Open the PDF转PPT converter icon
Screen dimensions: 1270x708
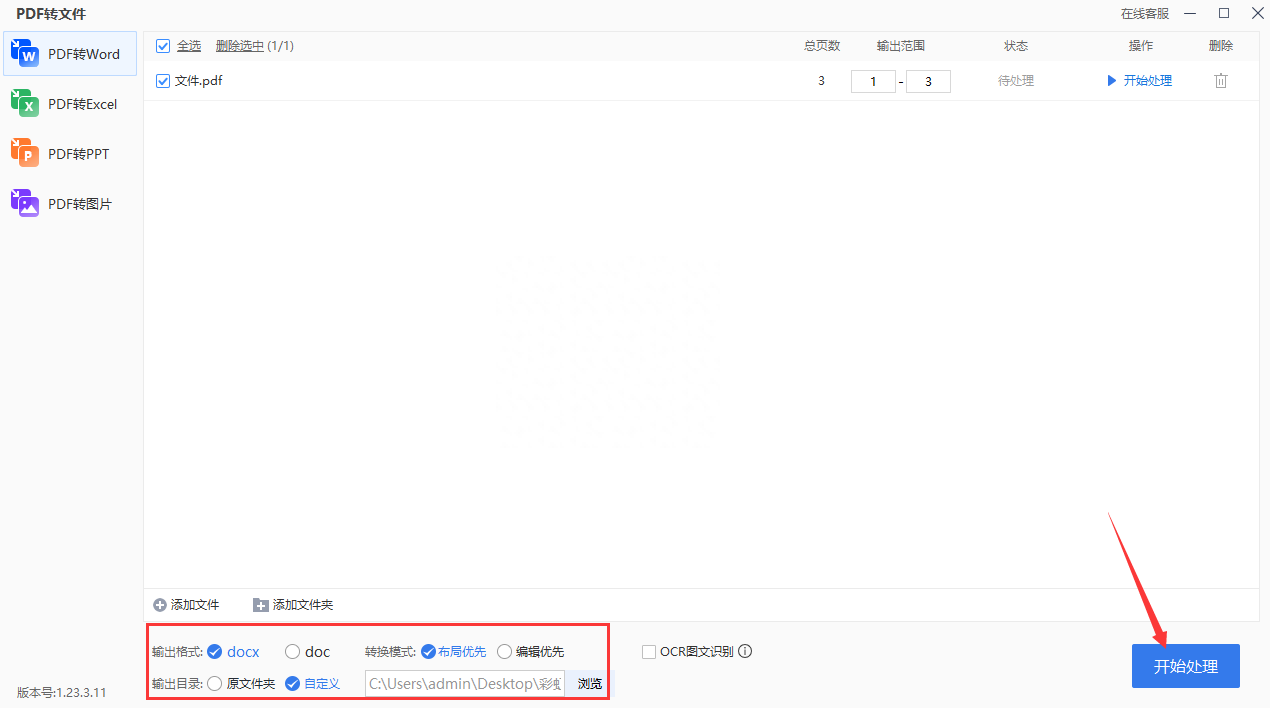point(25,154)
